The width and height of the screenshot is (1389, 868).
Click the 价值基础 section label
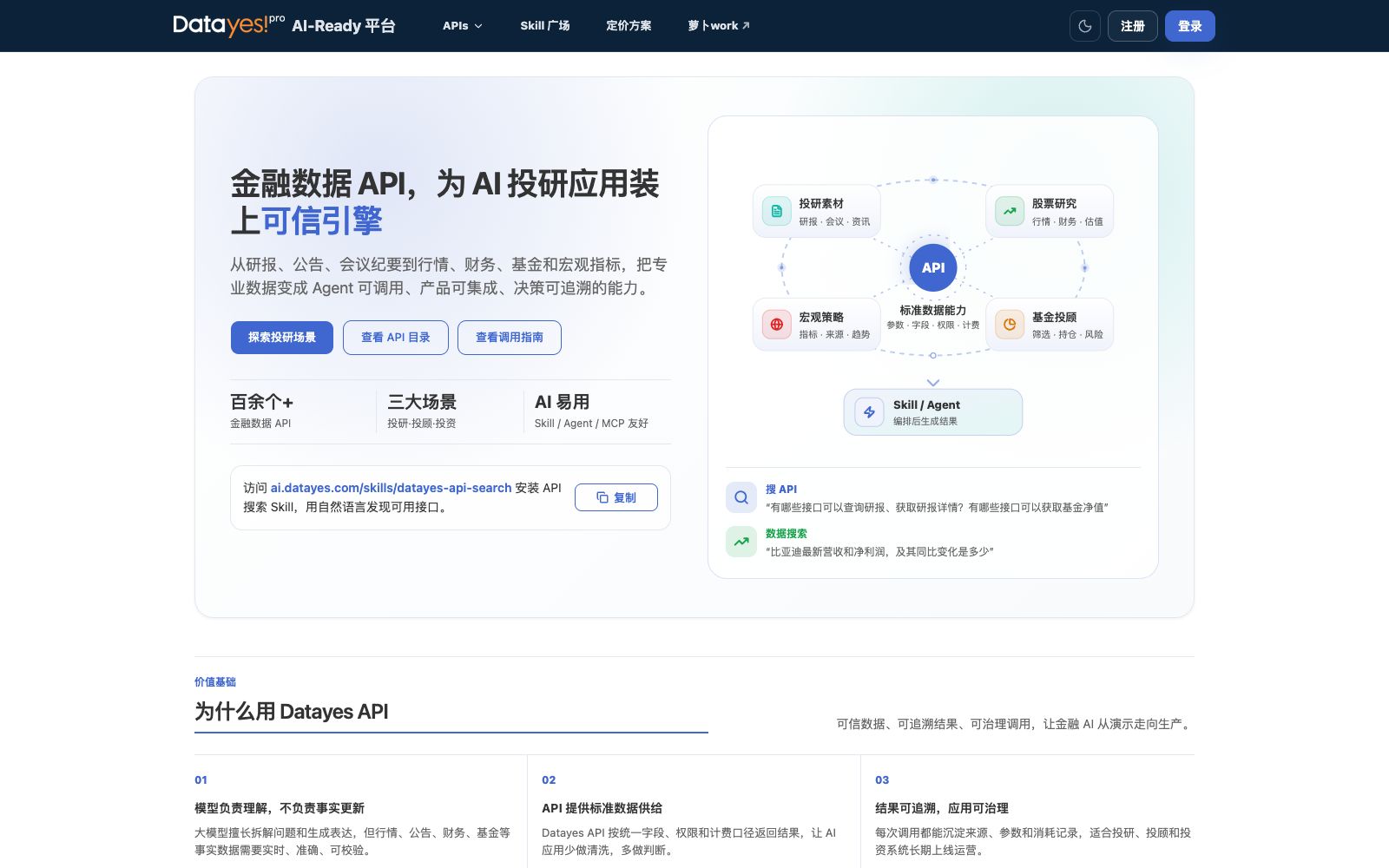[x=215, y=682]
